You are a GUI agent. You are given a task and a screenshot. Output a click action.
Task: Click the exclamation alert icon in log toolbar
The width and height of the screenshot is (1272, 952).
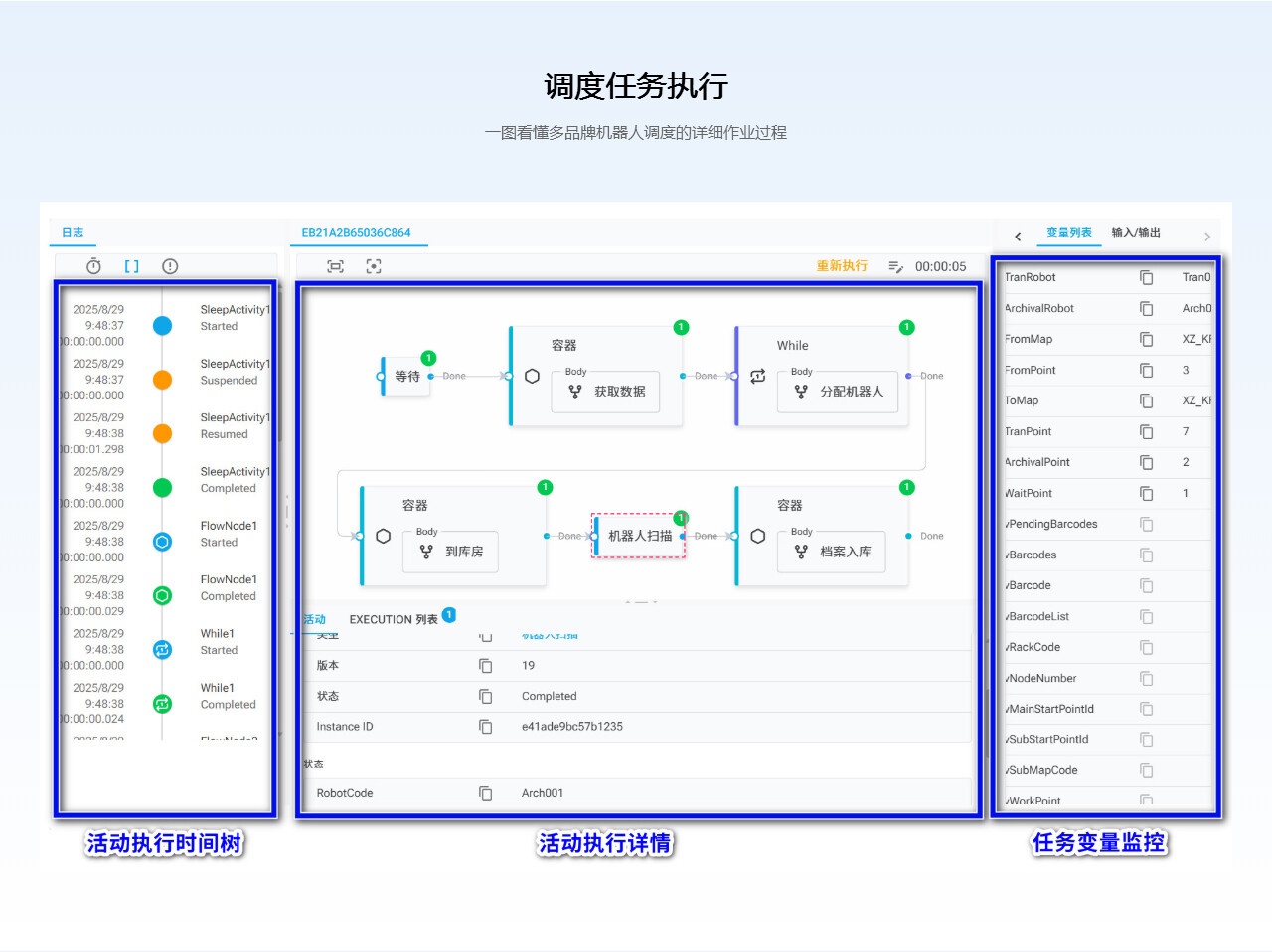point(170,266)
